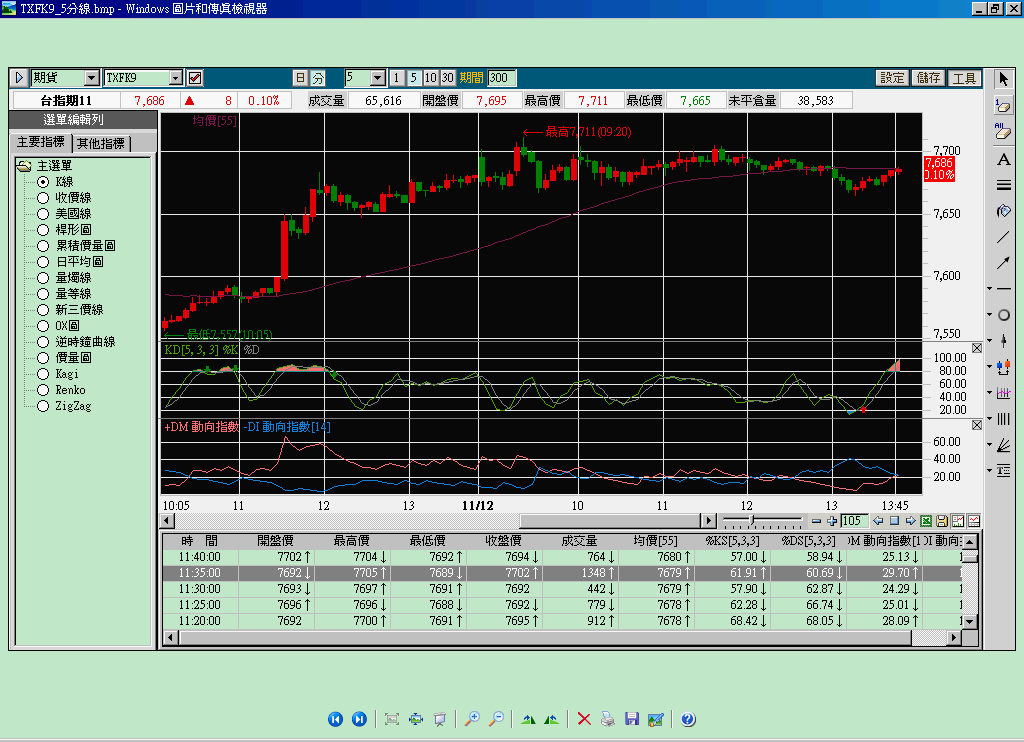Click the Excel export icon below the chart
This screenshot has height=742, width=1024.
926,521
